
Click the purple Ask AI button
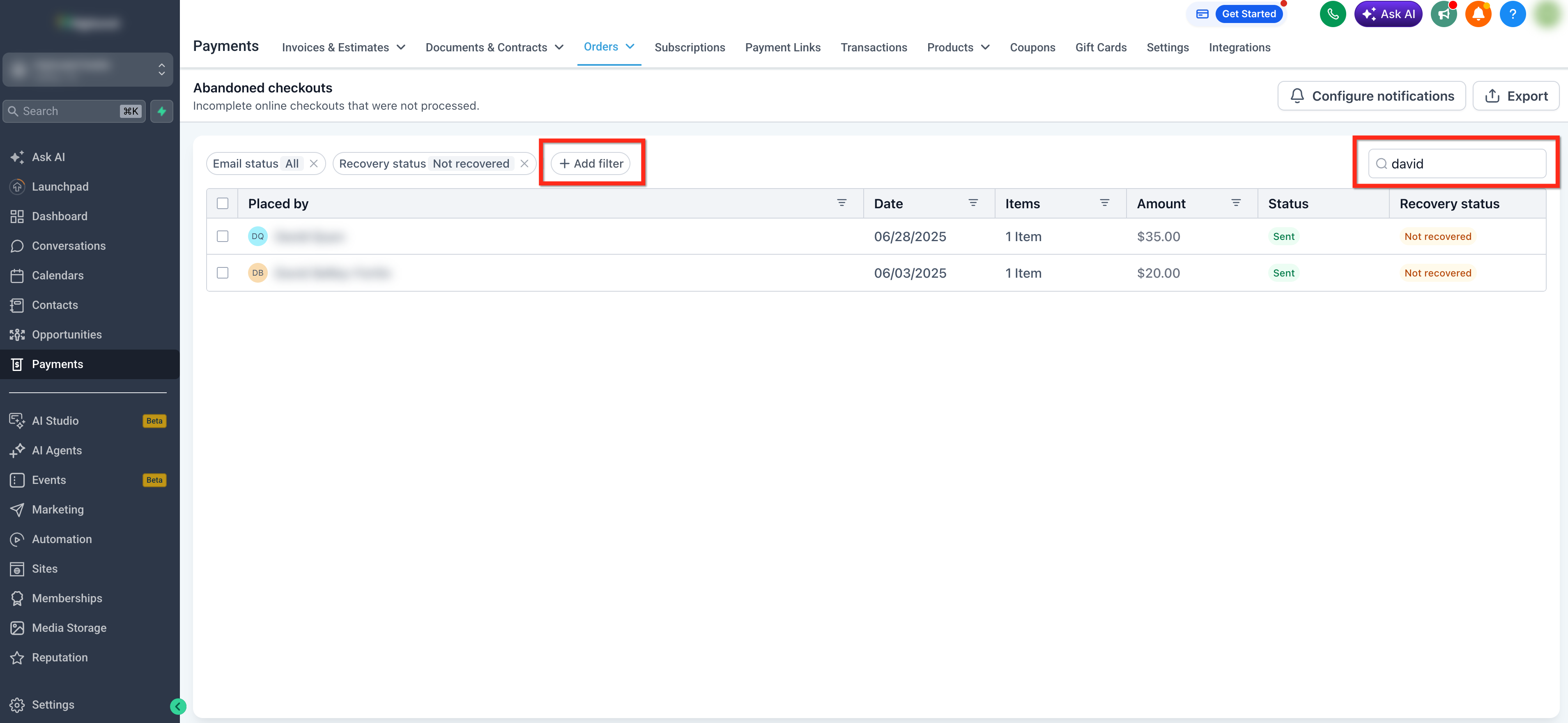(x=1388, y=14)
